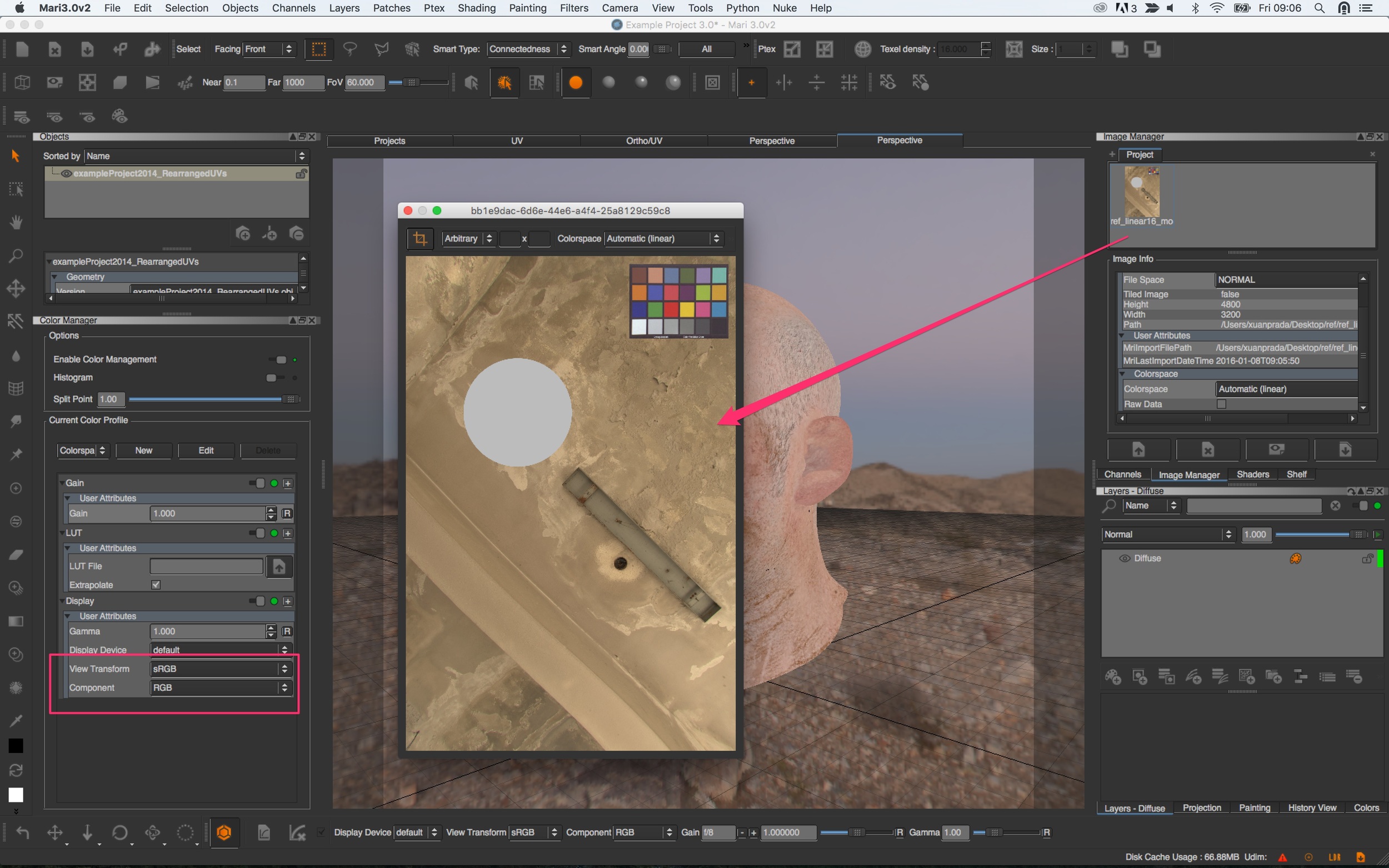Toggle the Histogram switch
1389x868 pixels.
pyautogui.click(x=274, y=378)
